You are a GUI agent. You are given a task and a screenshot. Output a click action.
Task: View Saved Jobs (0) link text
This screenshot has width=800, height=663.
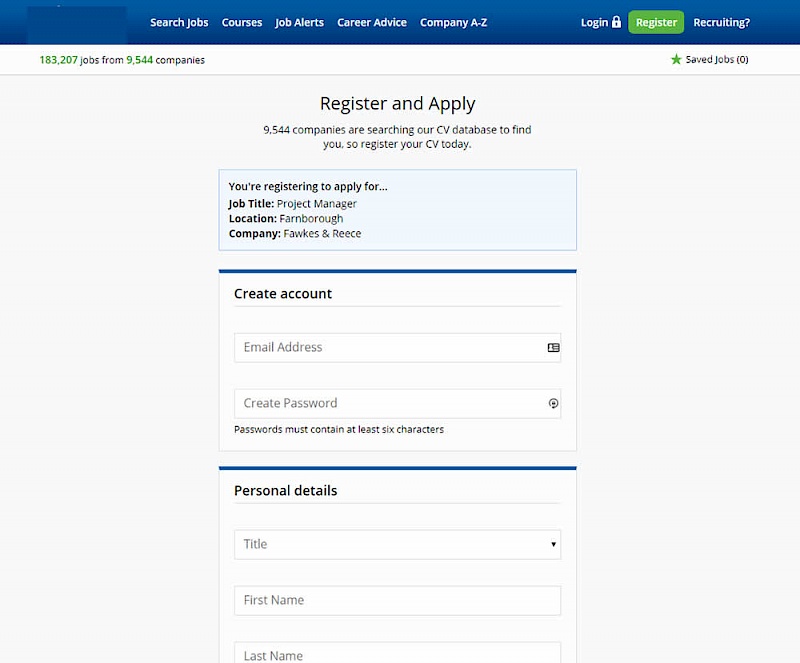(x=716, y=60)
